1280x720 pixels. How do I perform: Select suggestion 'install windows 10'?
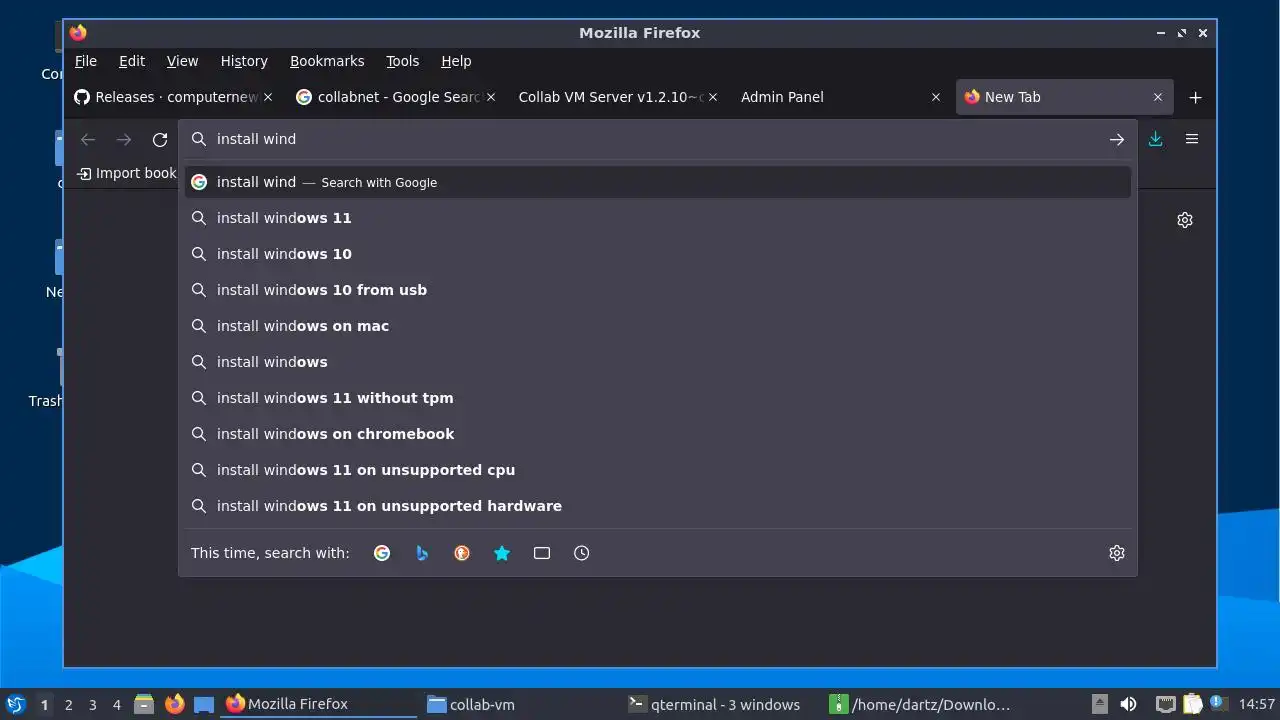point(658,254)
